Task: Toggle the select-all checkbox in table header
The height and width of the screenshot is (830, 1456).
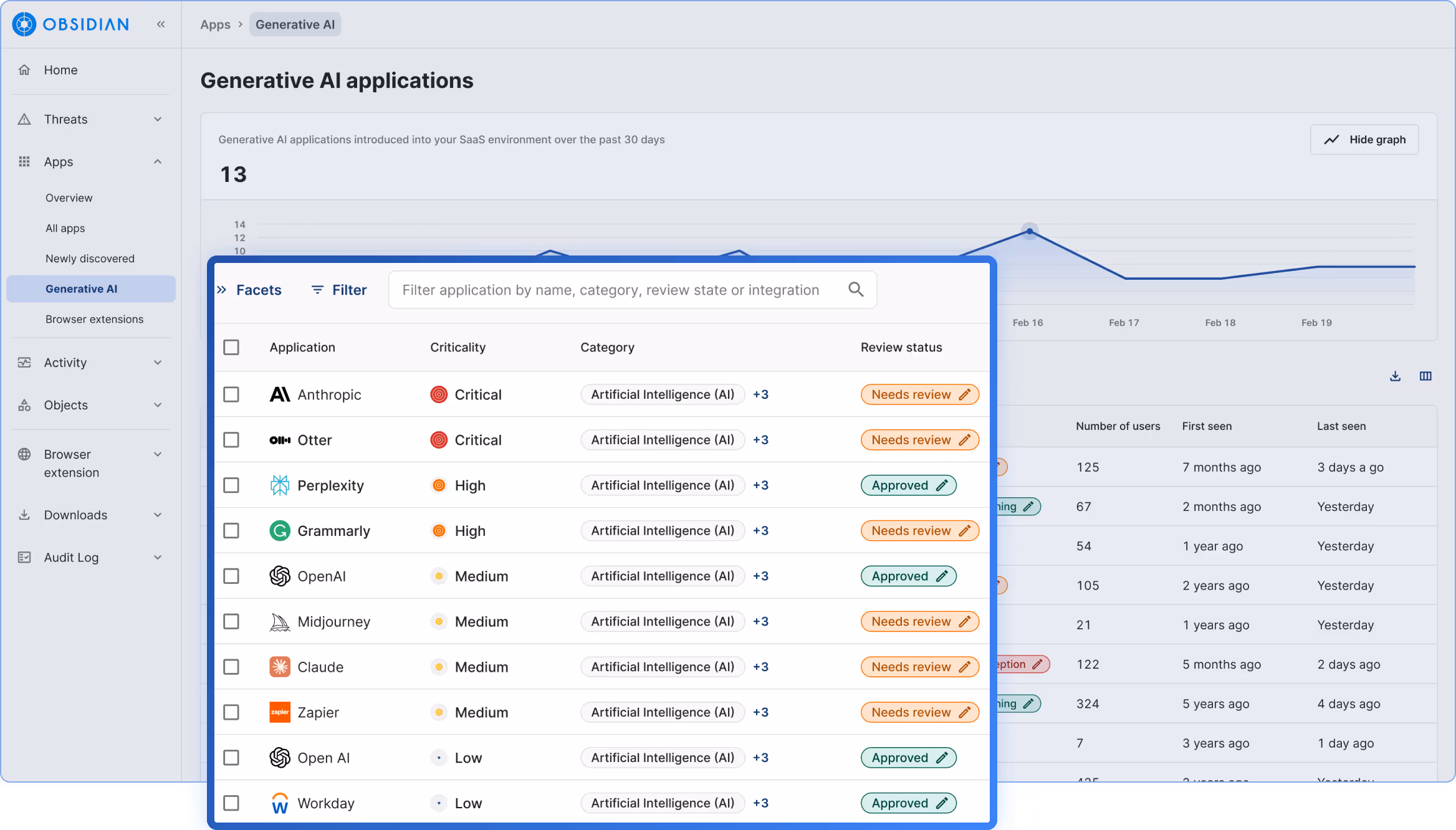Action: tap(231, 347)
